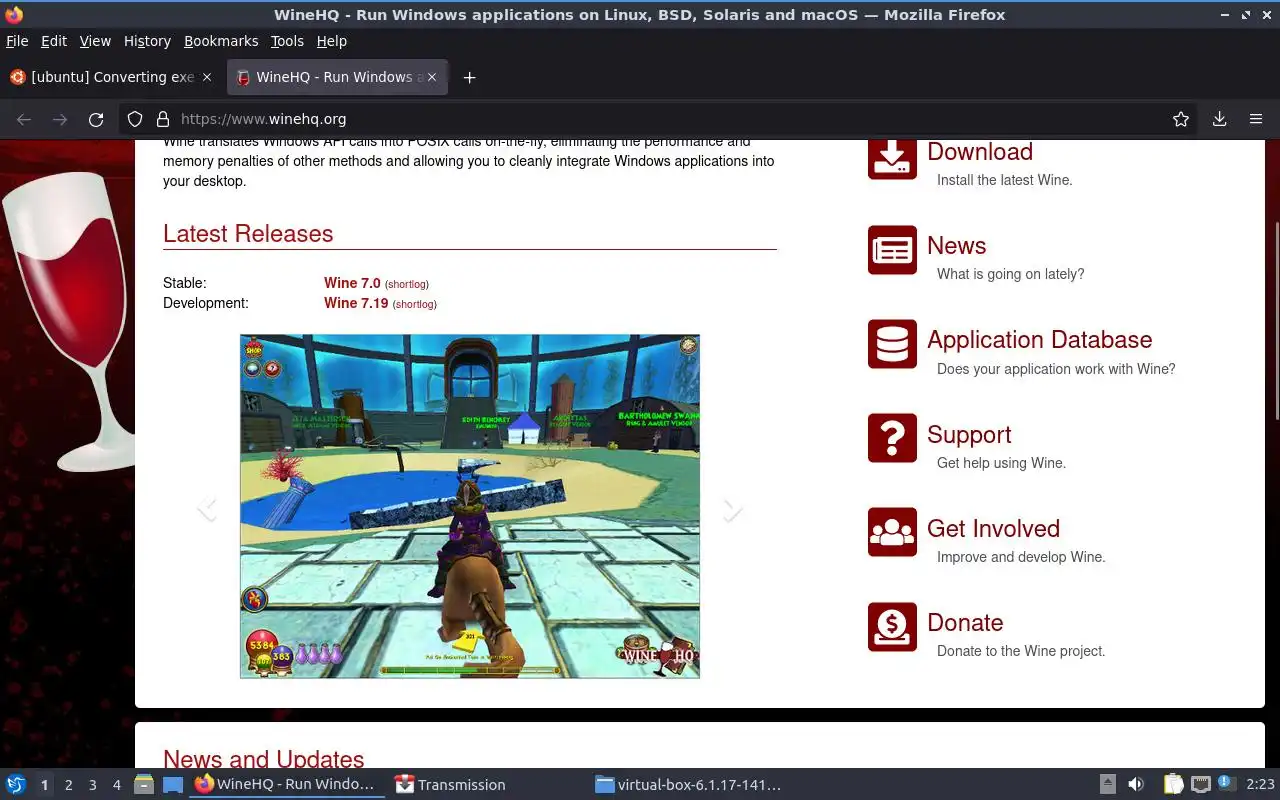1280x800 pixels.
Task: Switch to the ubuntu Converting exe tab
Action: point(110,77)
